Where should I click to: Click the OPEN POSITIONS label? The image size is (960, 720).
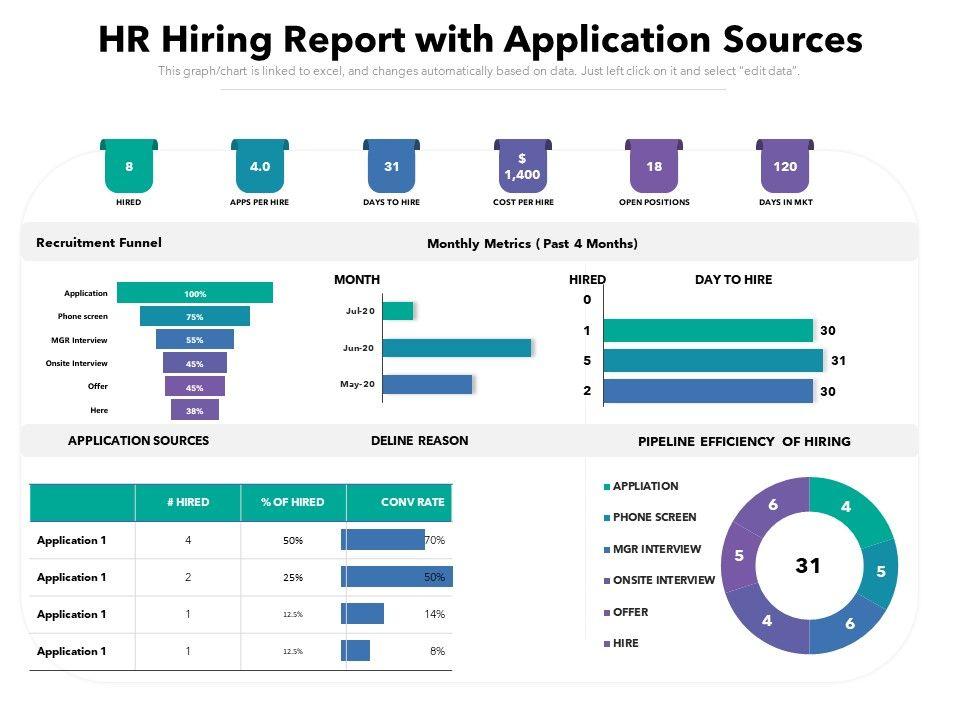[x=654, y=202]
